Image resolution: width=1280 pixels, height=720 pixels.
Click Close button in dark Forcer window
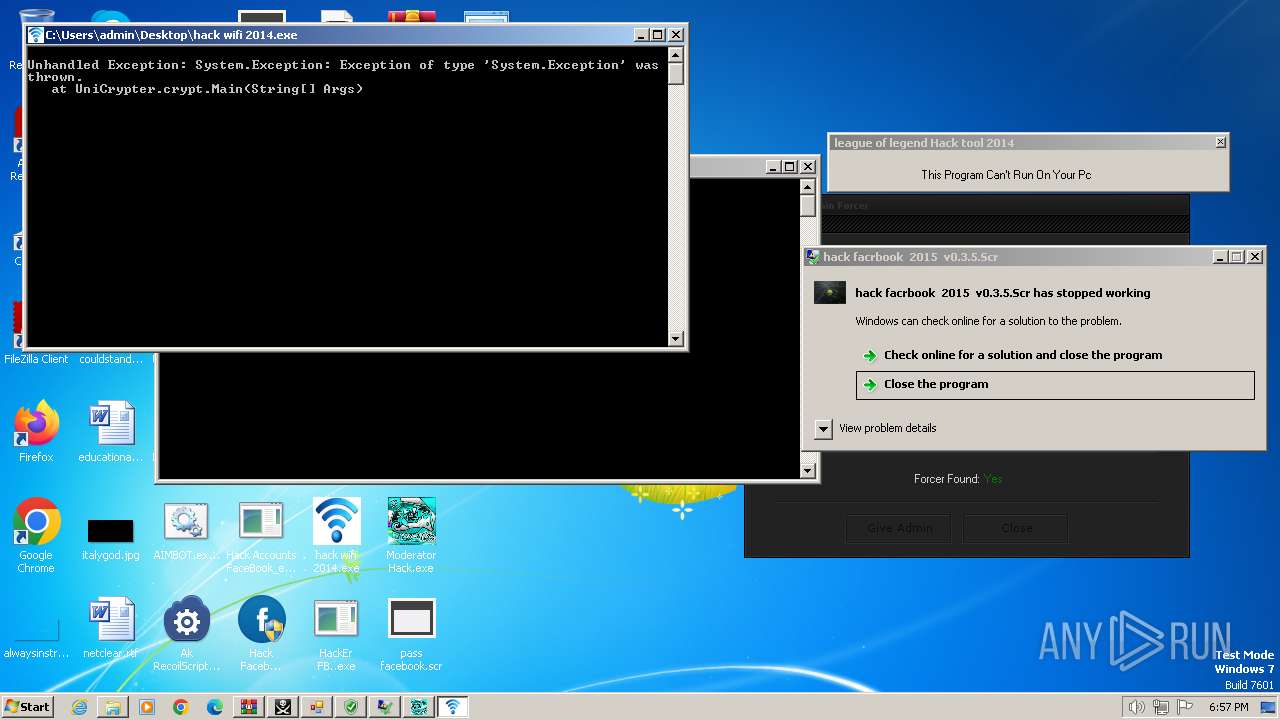click(1016, 529)
